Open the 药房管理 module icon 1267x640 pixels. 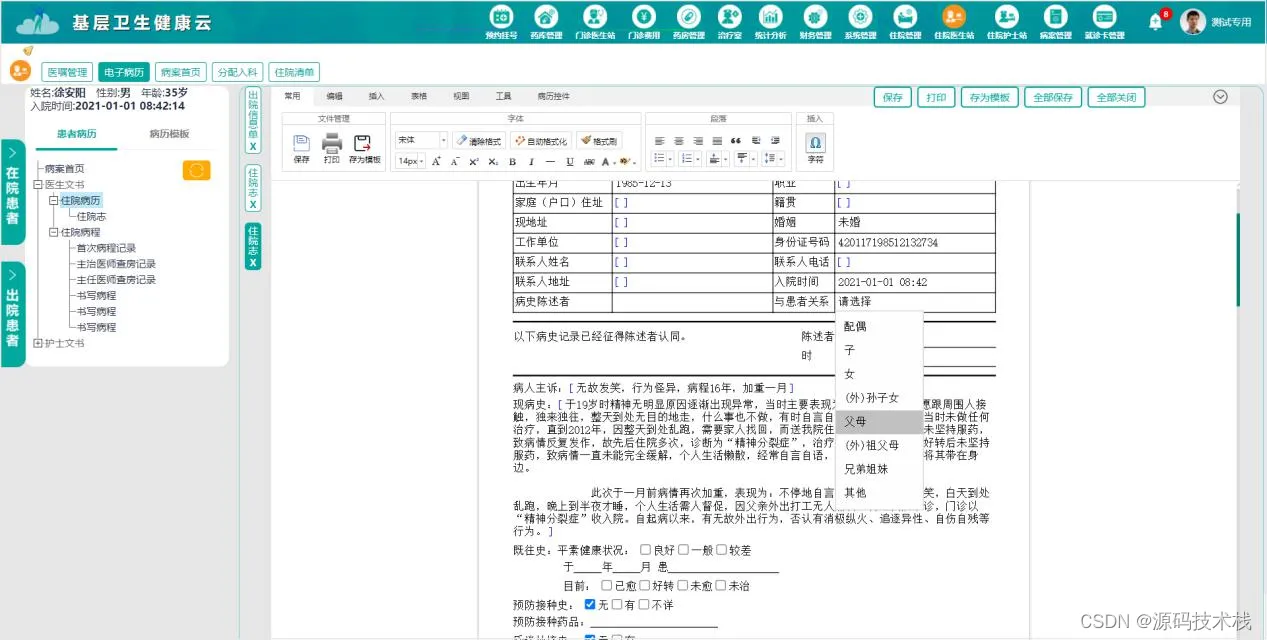689,17
